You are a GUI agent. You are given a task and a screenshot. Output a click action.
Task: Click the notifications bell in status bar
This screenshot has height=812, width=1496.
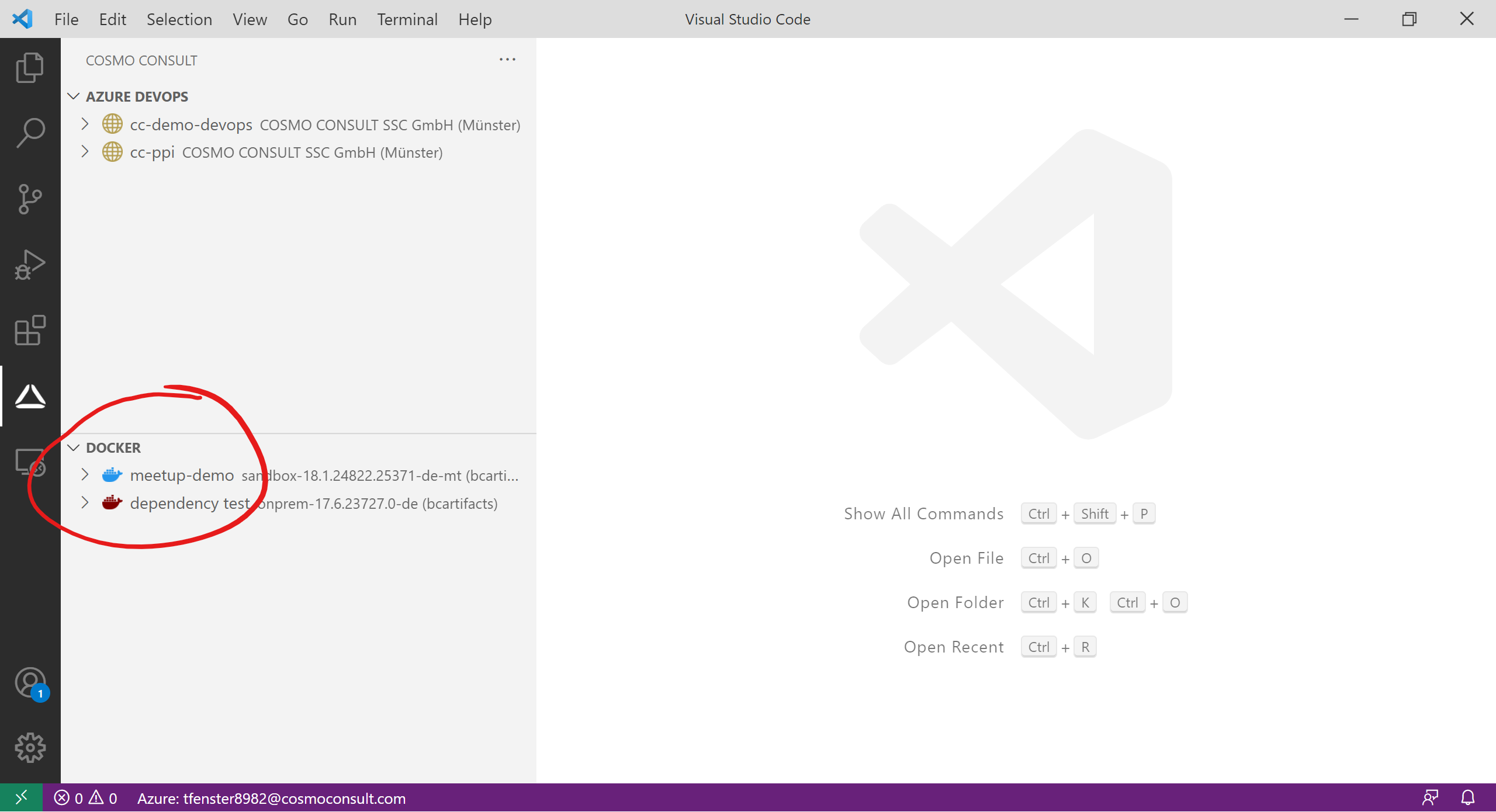click(1468, 797)
